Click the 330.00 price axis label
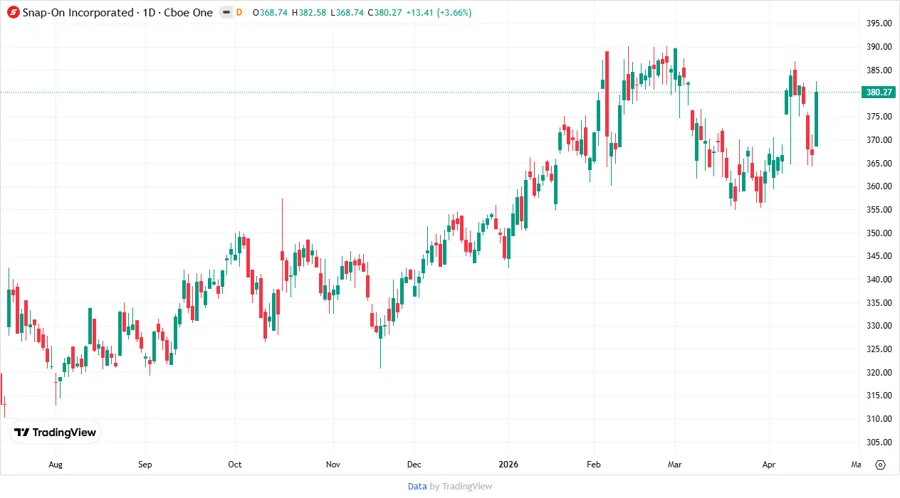This screenshot has height=498, width=900. click(879, 325)
